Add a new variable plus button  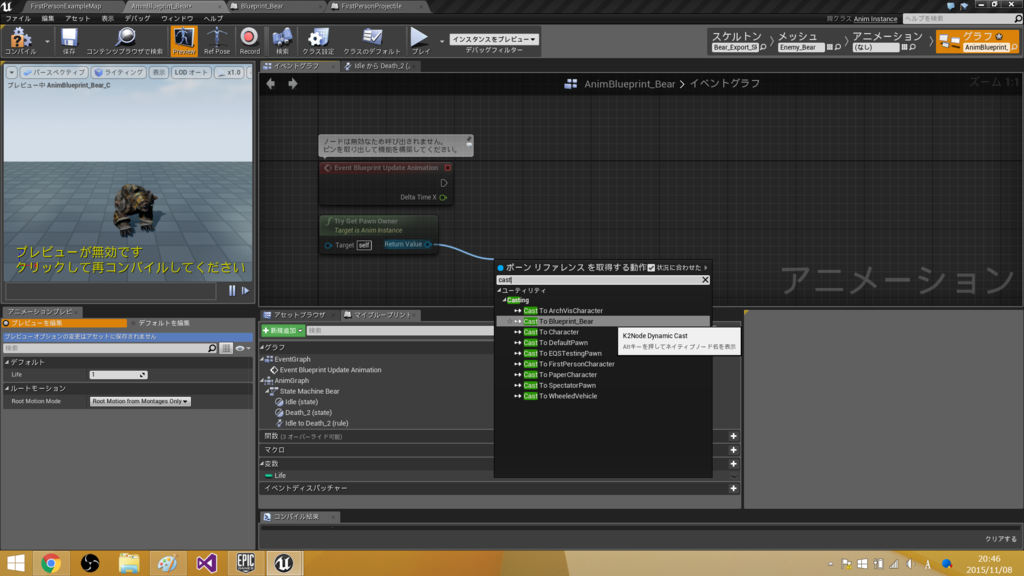733,464
